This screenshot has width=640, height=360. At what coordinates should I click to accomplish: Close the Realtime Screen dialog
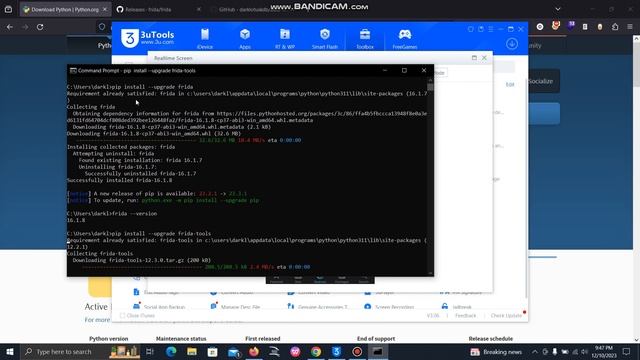484,58
